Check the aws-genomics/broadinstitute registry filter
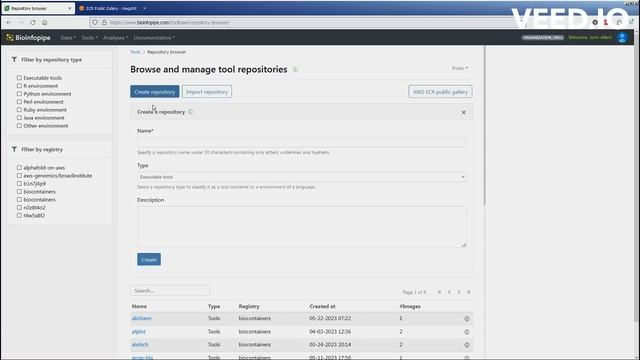 point(19,176)
